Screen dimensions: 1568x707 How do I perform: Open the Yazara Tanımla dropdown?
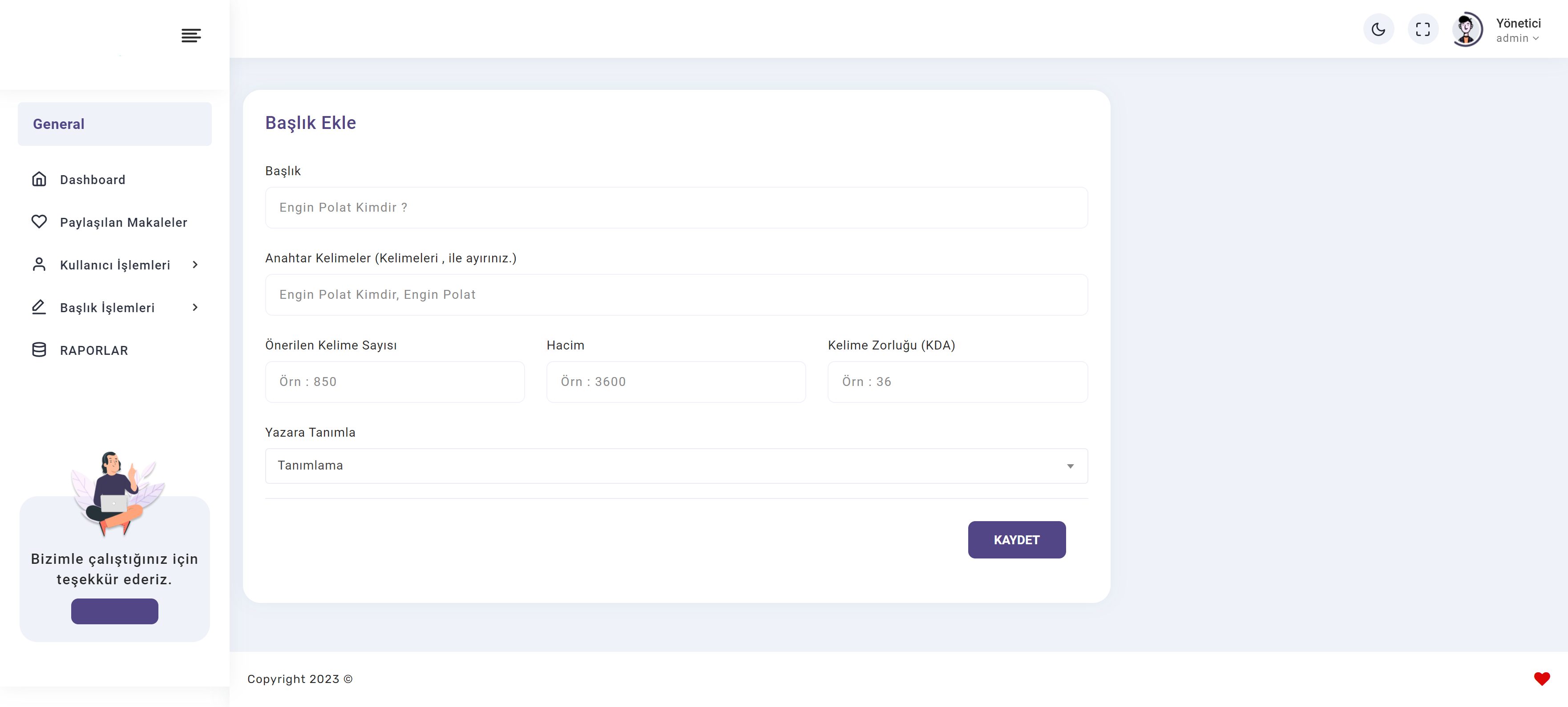pyautogui.click(x=676, y=466)
